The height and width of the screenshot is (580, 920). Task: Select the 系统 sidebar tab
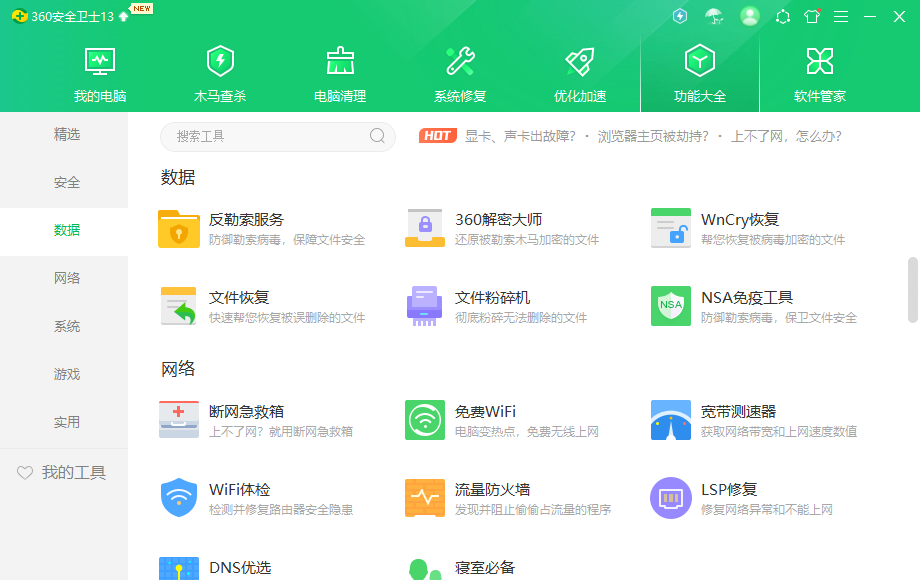pyautogui.click(x=64, y=327)
